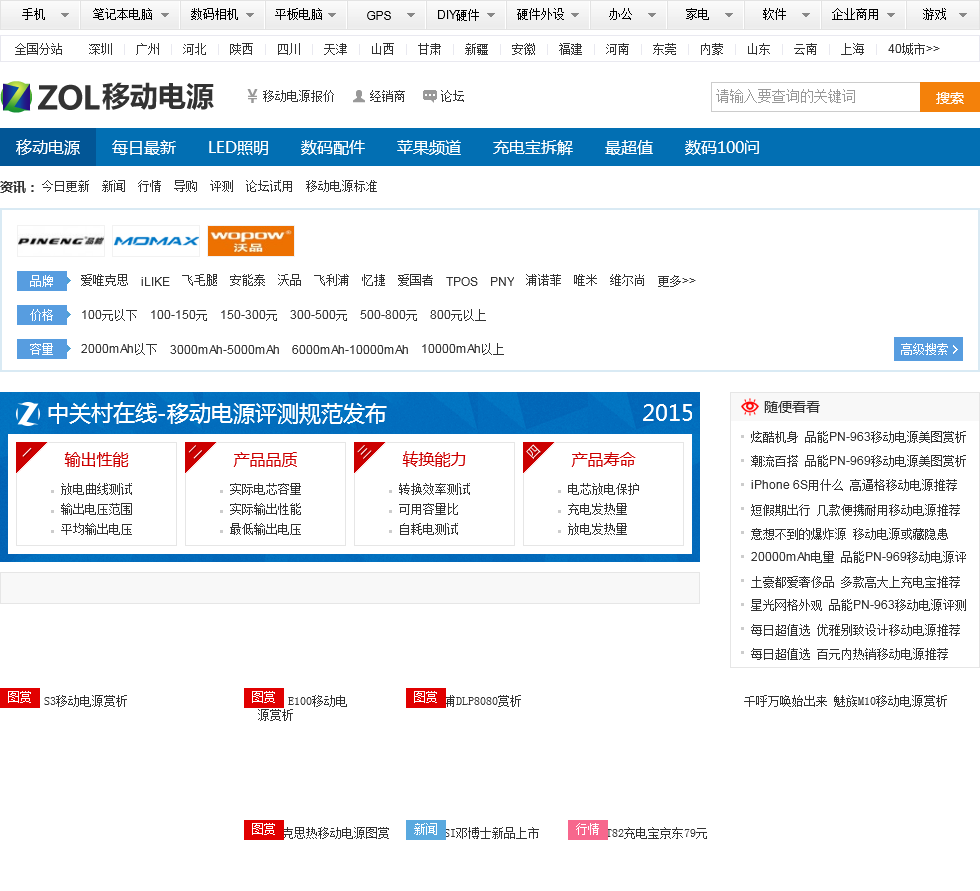
Task: Filter price 100元以下
Action: coord(109,315)
